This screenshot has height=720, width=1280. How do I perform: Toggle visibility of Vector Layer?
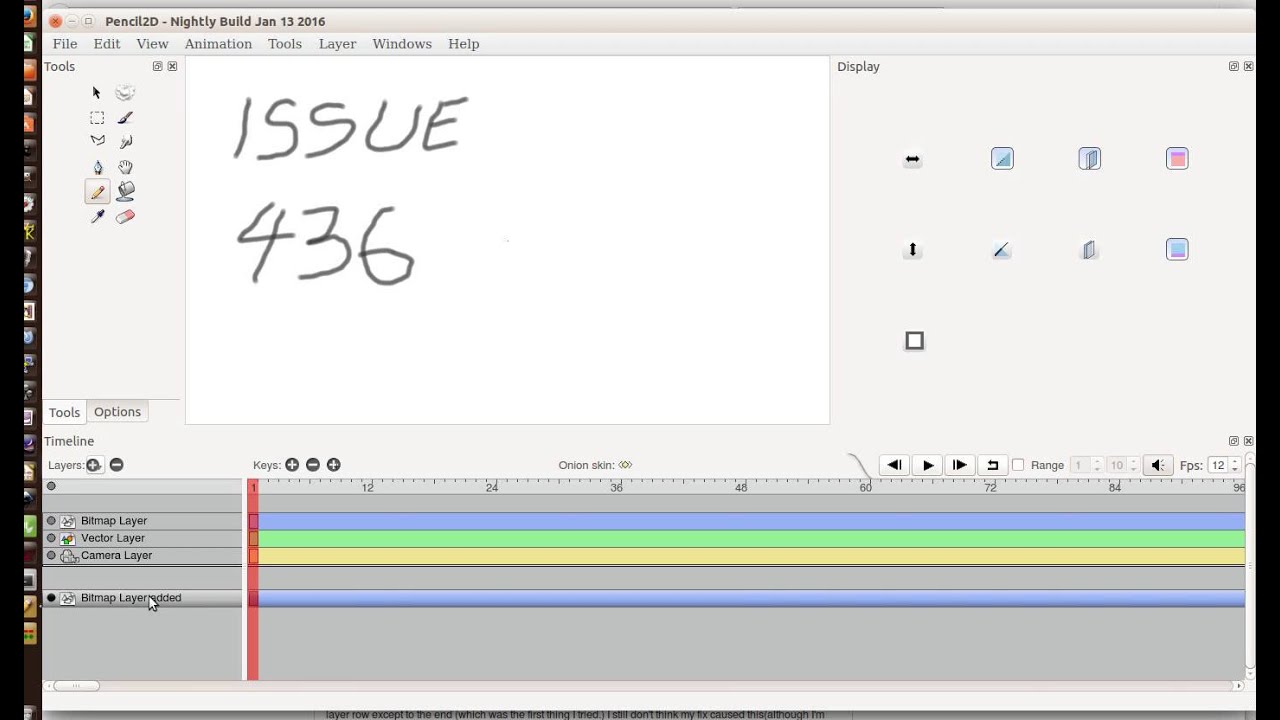51,538
